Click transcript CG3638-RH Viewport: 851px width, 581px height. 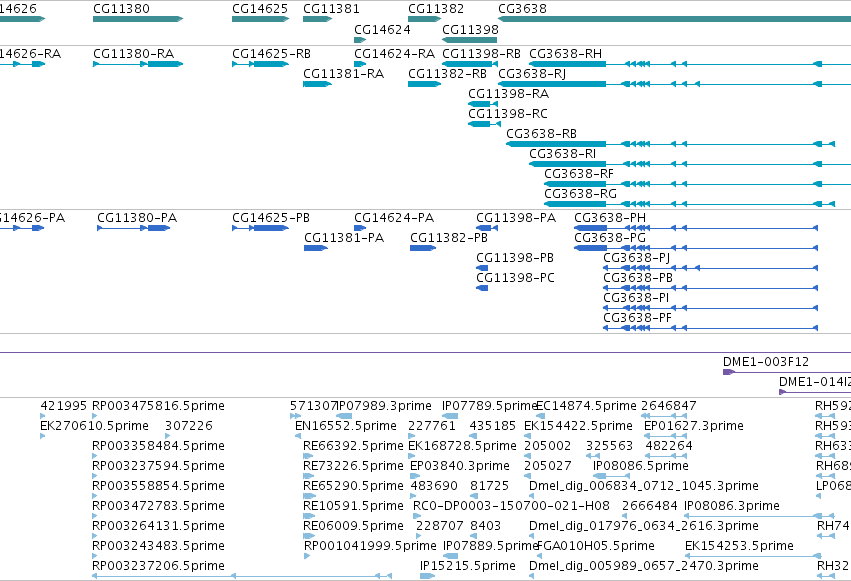[566, 54]
